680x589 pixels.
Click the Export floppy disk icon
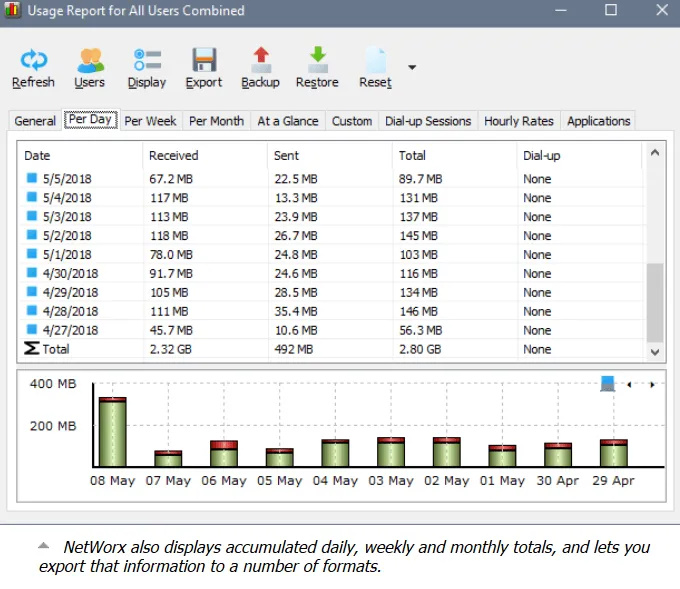(204, 60)
